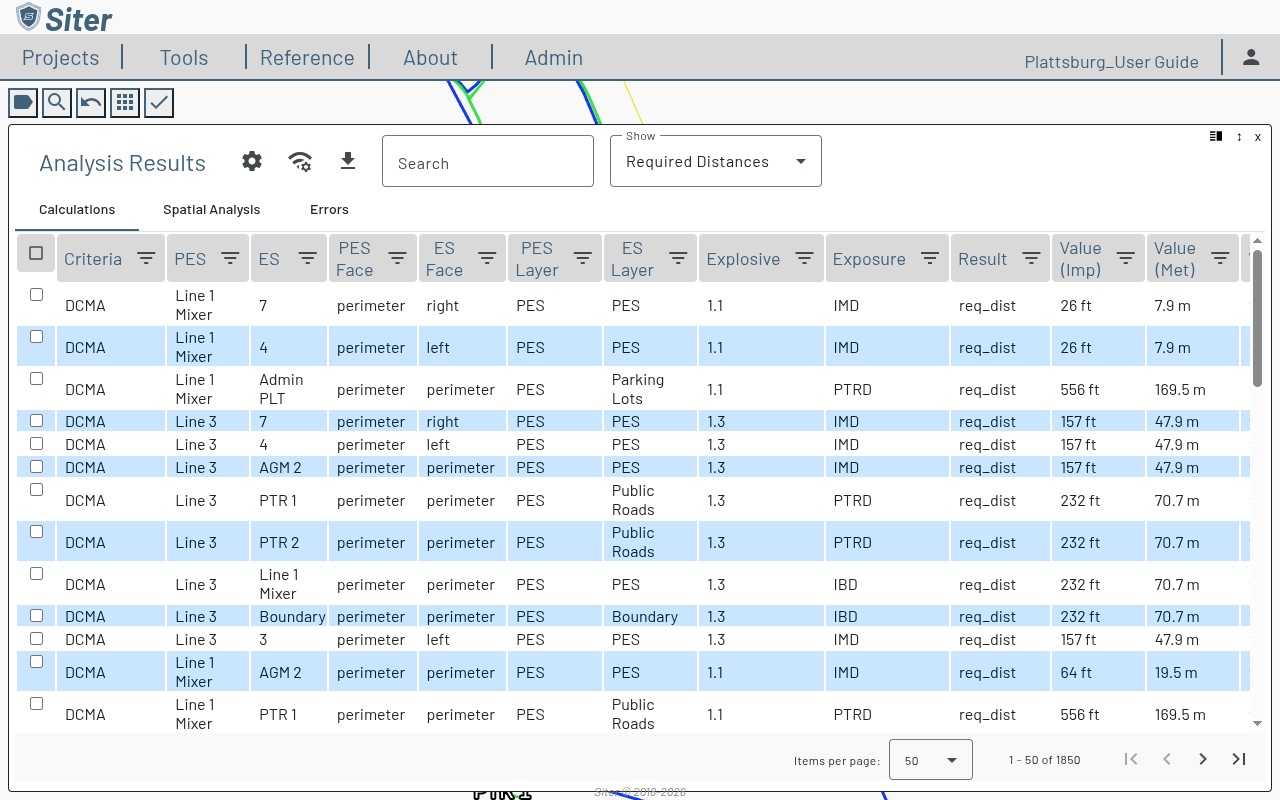Viewport: 1280px width, 800px height.
Task: Check the Line 1 Mixer to 4 row
Action: [x=36, y=337]
